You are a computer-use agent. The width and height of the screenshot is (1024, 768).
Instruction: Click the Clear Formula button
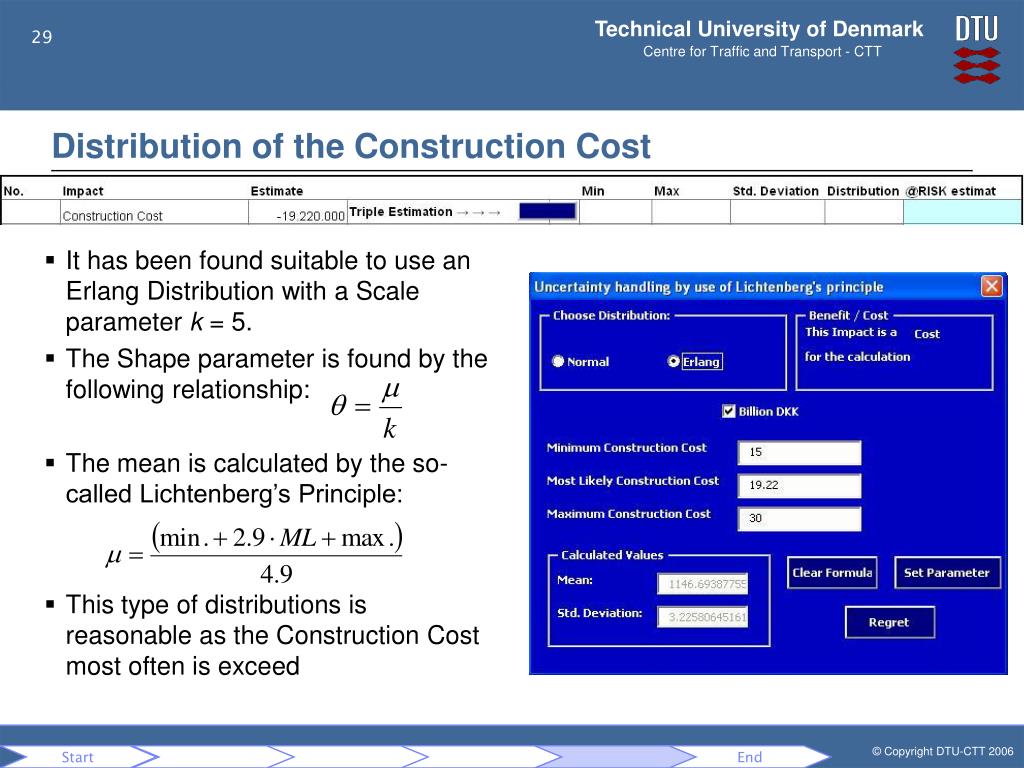[x=832, y=573]
